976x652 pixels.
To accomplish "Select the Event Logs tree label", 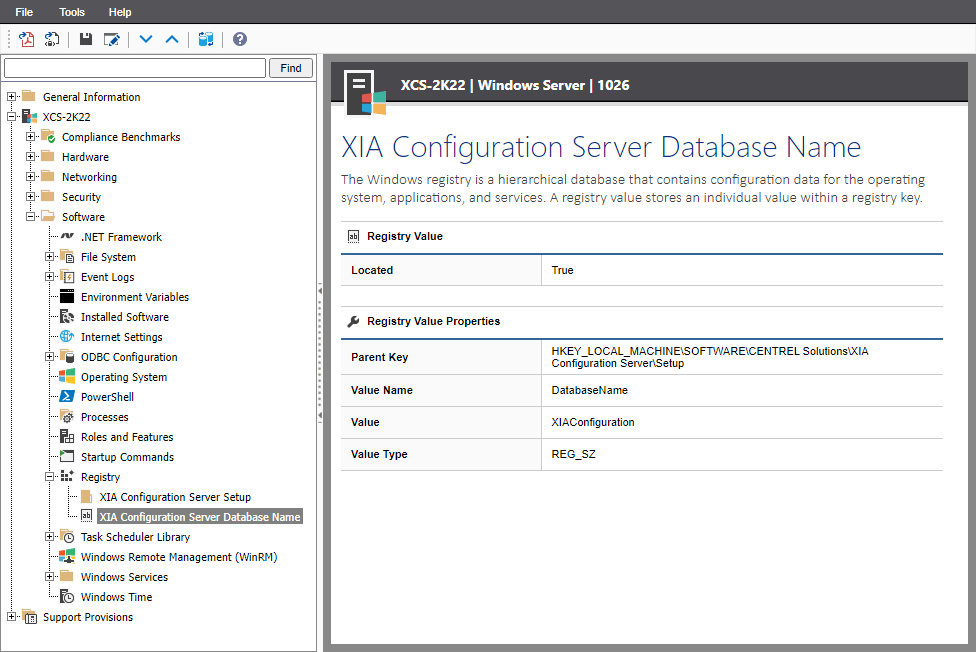I will (108, 276).
